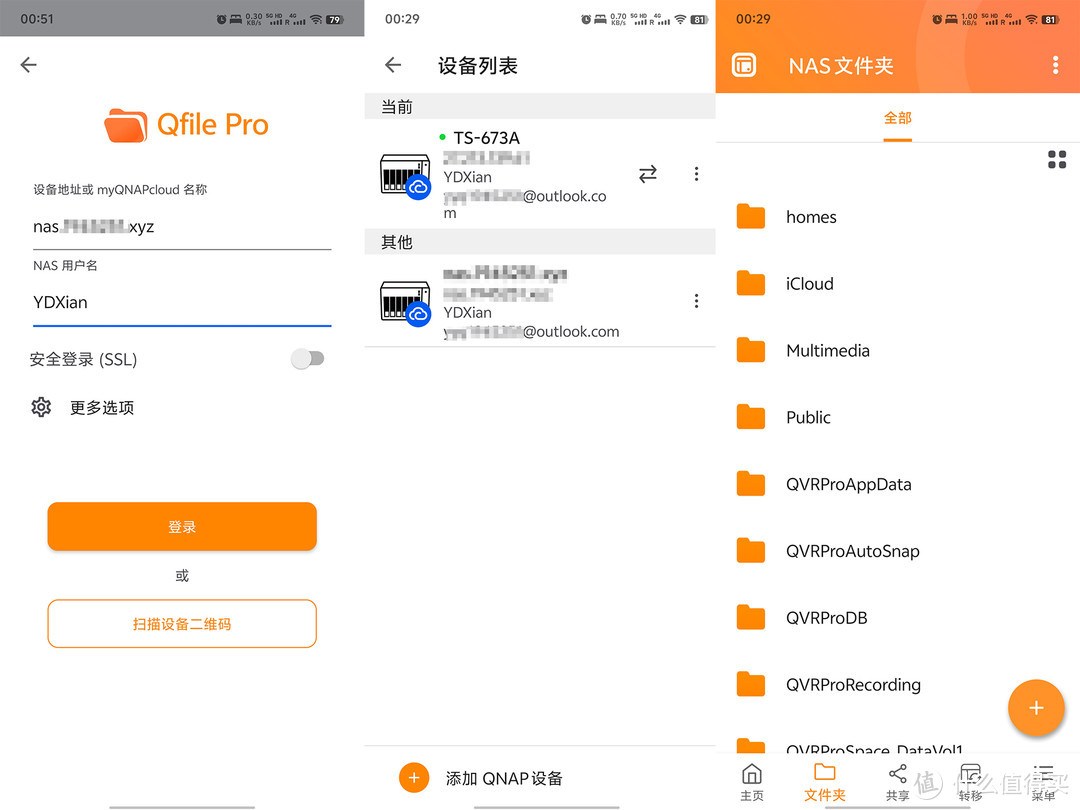Open three-dot menu for device under 其他
The image size is (1080, 810).
[x=696, y=301]
